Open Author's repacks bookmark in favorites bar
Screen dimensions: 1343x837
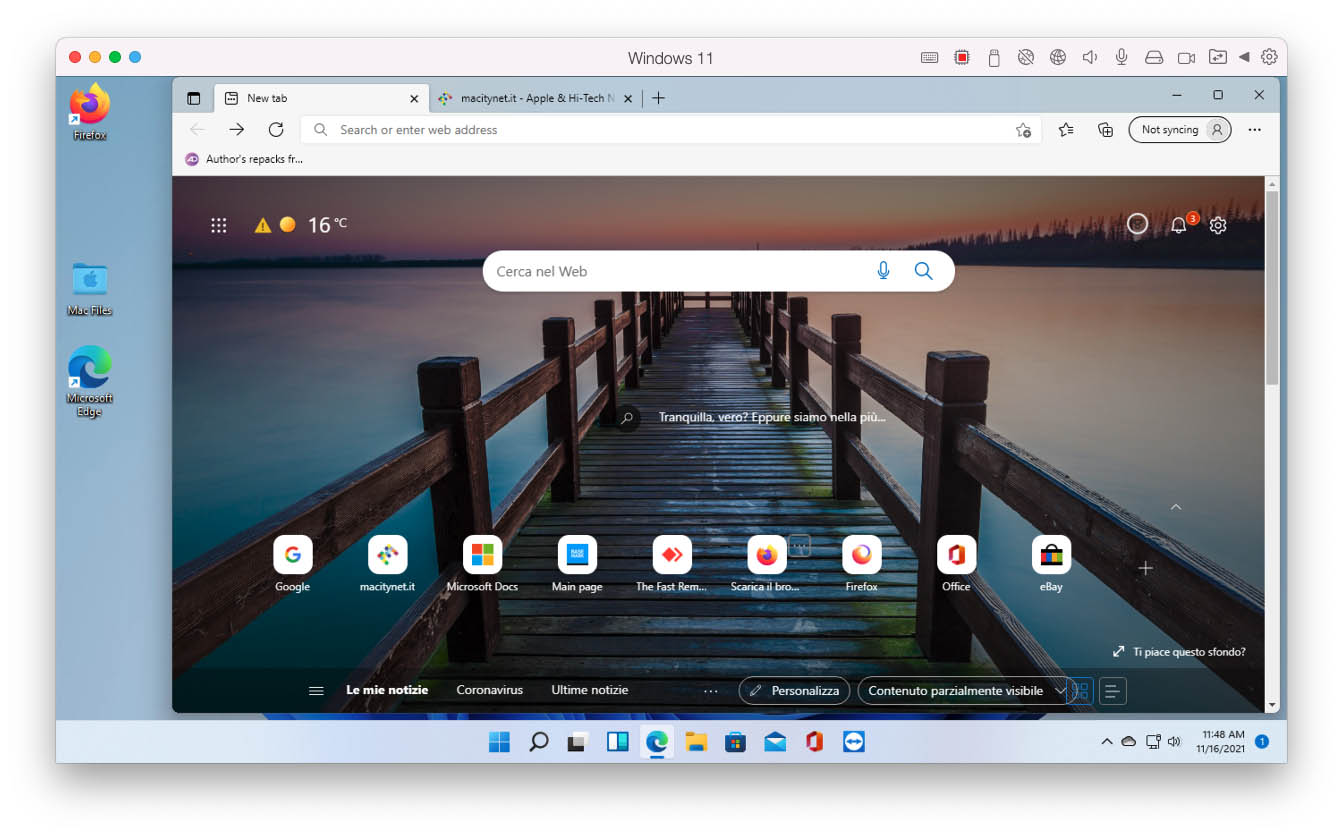(x=244, y=159)
